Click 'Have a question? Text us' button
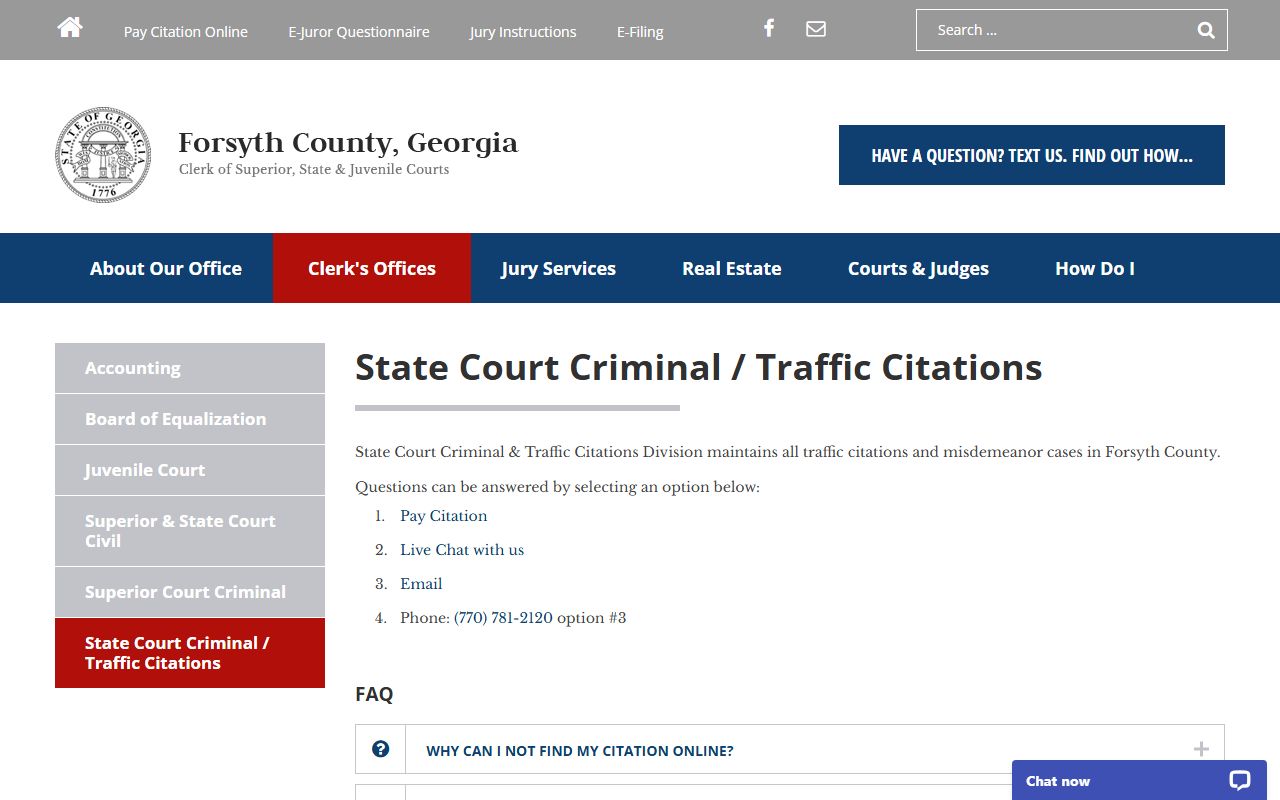The height and width of the screenshot is (800, 1280). [x=1032, y=155]
